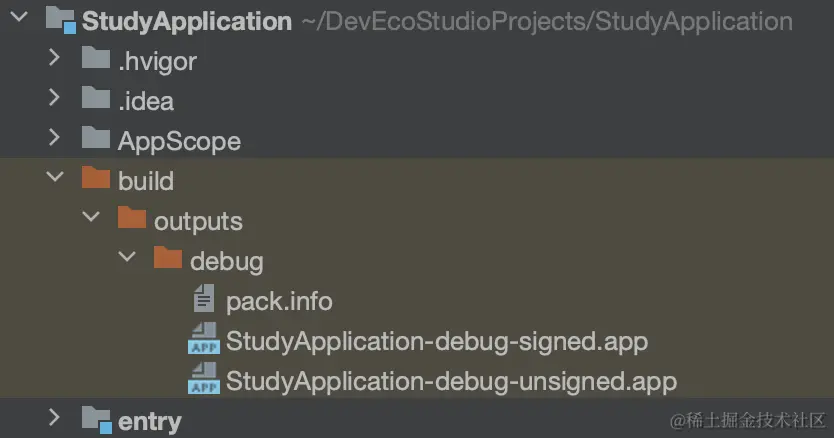834x438 pixels.
Task: Click the orange debug folder icon
Action: [x=168, y=260]
